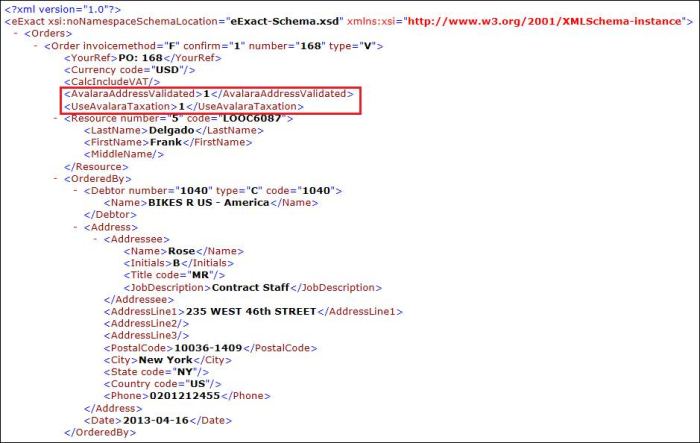
Task: Select postal code 10036-1409
Action: click(x=208, y=348)
